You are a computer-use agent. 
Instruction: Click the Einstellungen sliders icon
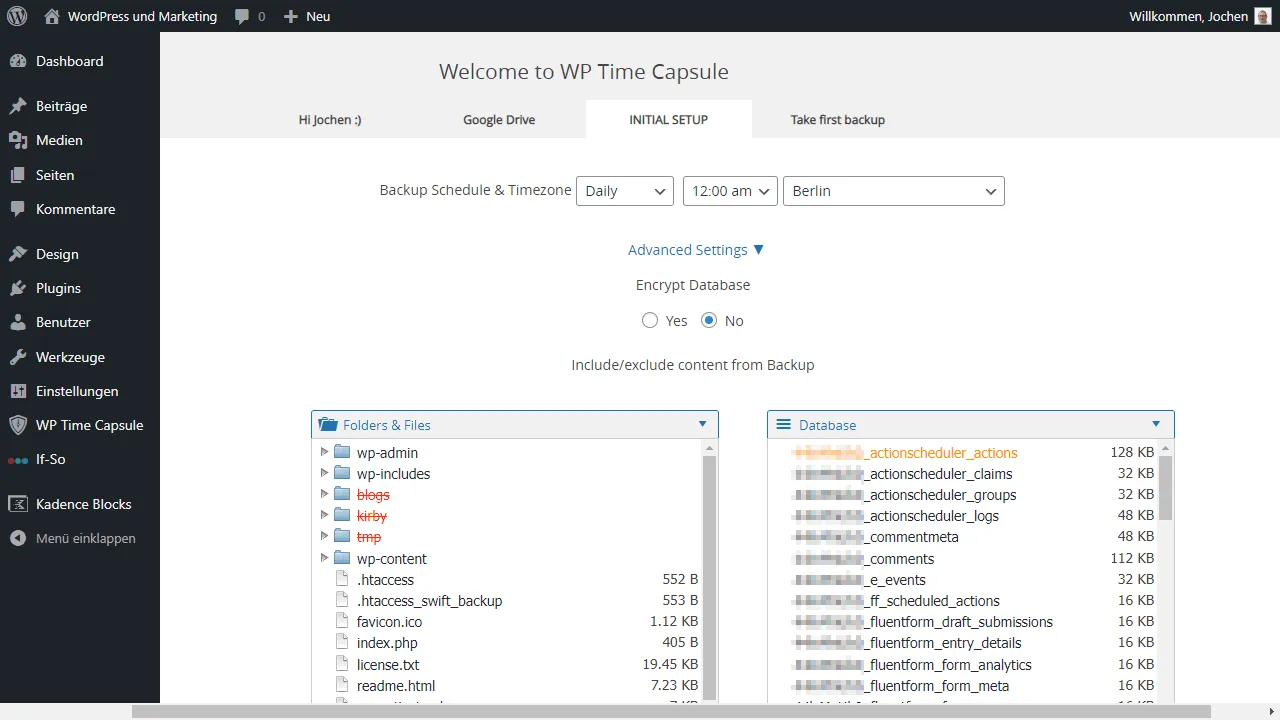pos(18,391)
